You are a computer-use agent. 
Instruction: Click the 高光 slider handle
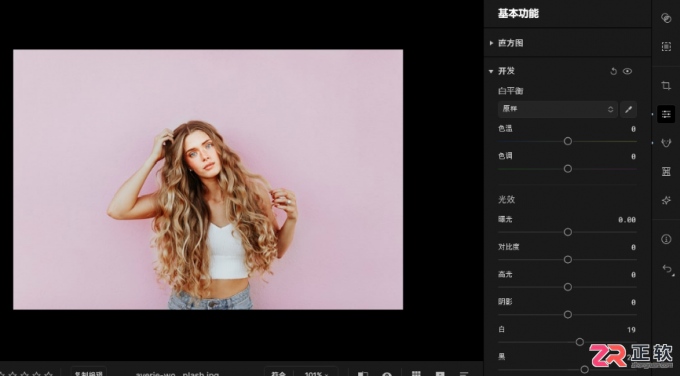568,287
